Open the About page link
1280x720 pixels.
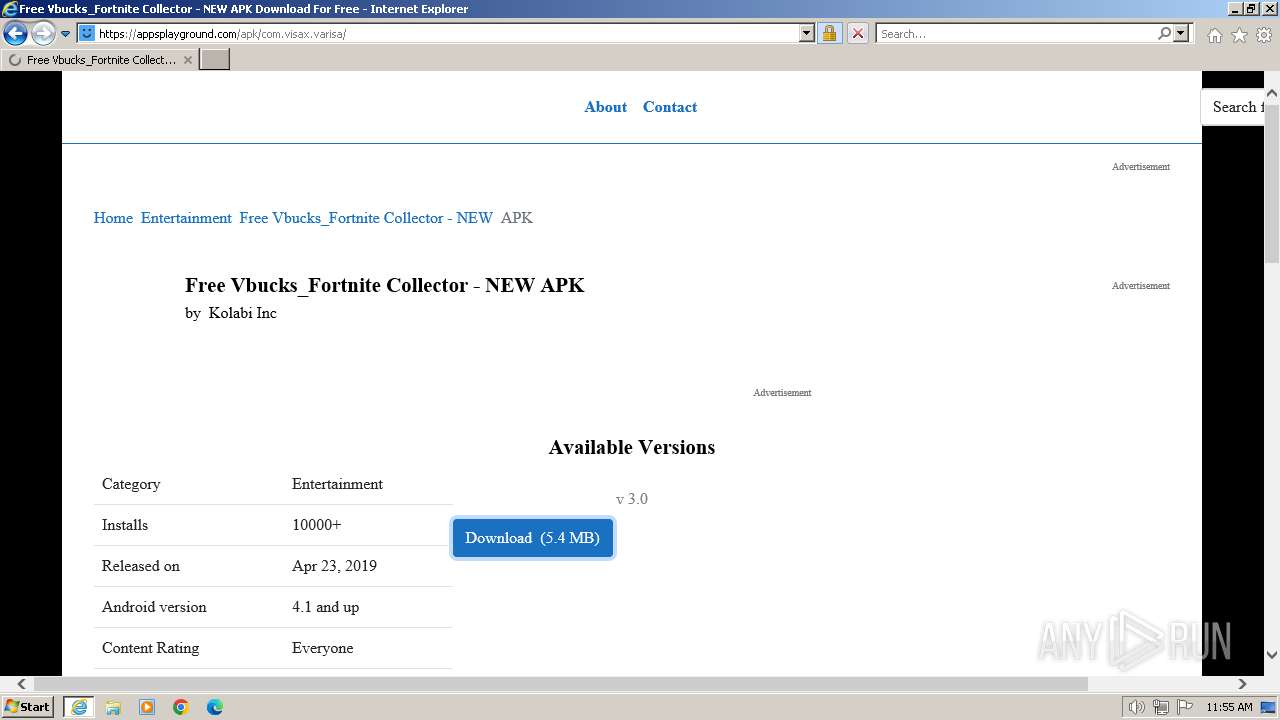(x=605, y=107)
